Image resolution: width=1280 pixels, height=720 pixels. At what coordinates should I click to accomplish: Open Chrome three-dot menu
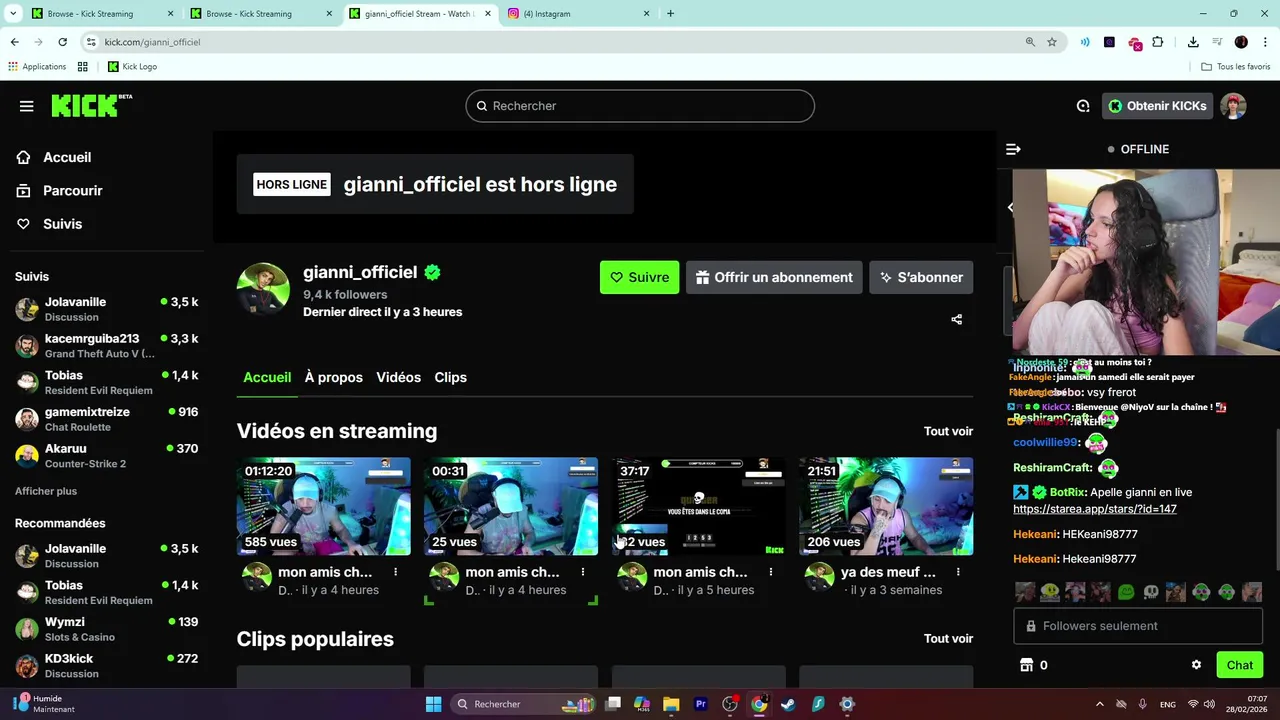tap(1266, 42)
